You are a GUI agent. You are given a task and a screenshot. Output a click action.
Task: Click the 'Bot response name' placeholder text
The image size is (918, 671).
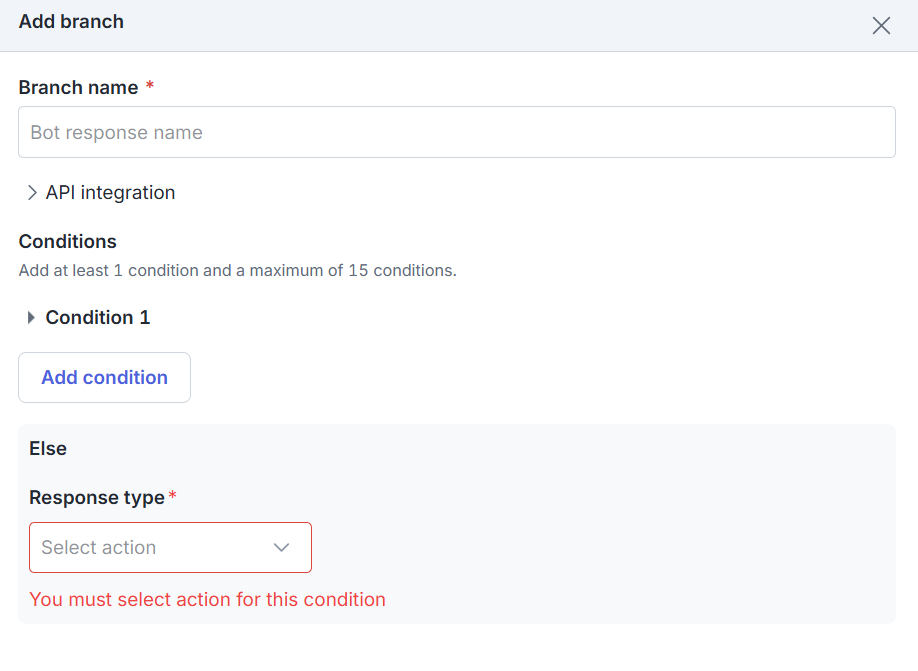[x=117, y=133]
